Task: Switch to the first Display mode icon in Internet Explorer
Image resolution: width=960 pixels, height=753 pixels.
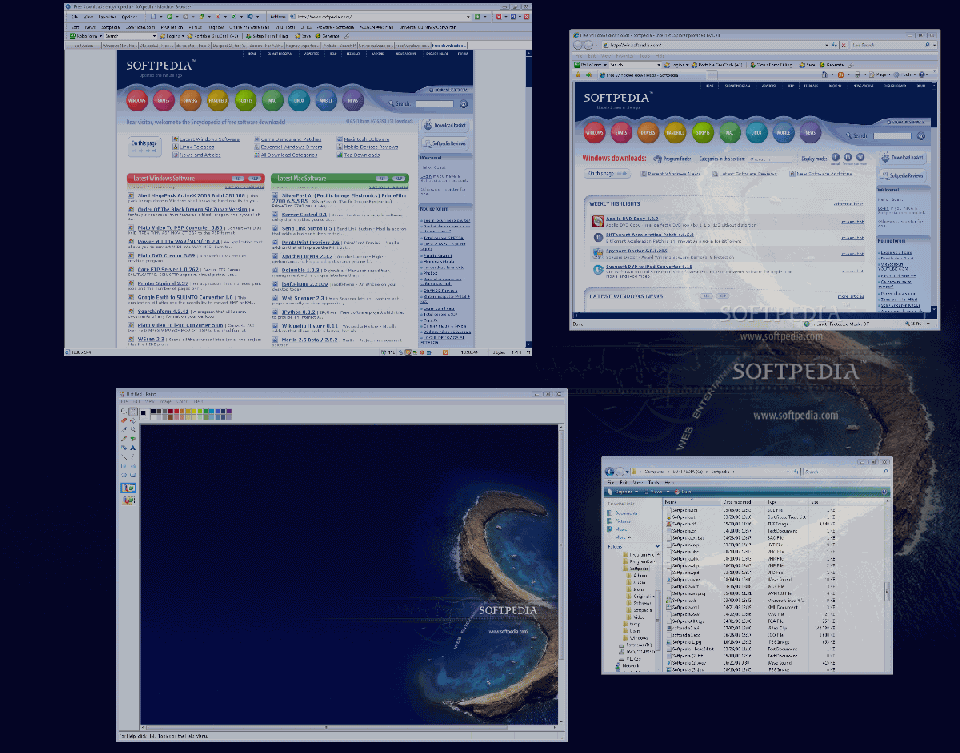Action: click(x=836, y=157)
